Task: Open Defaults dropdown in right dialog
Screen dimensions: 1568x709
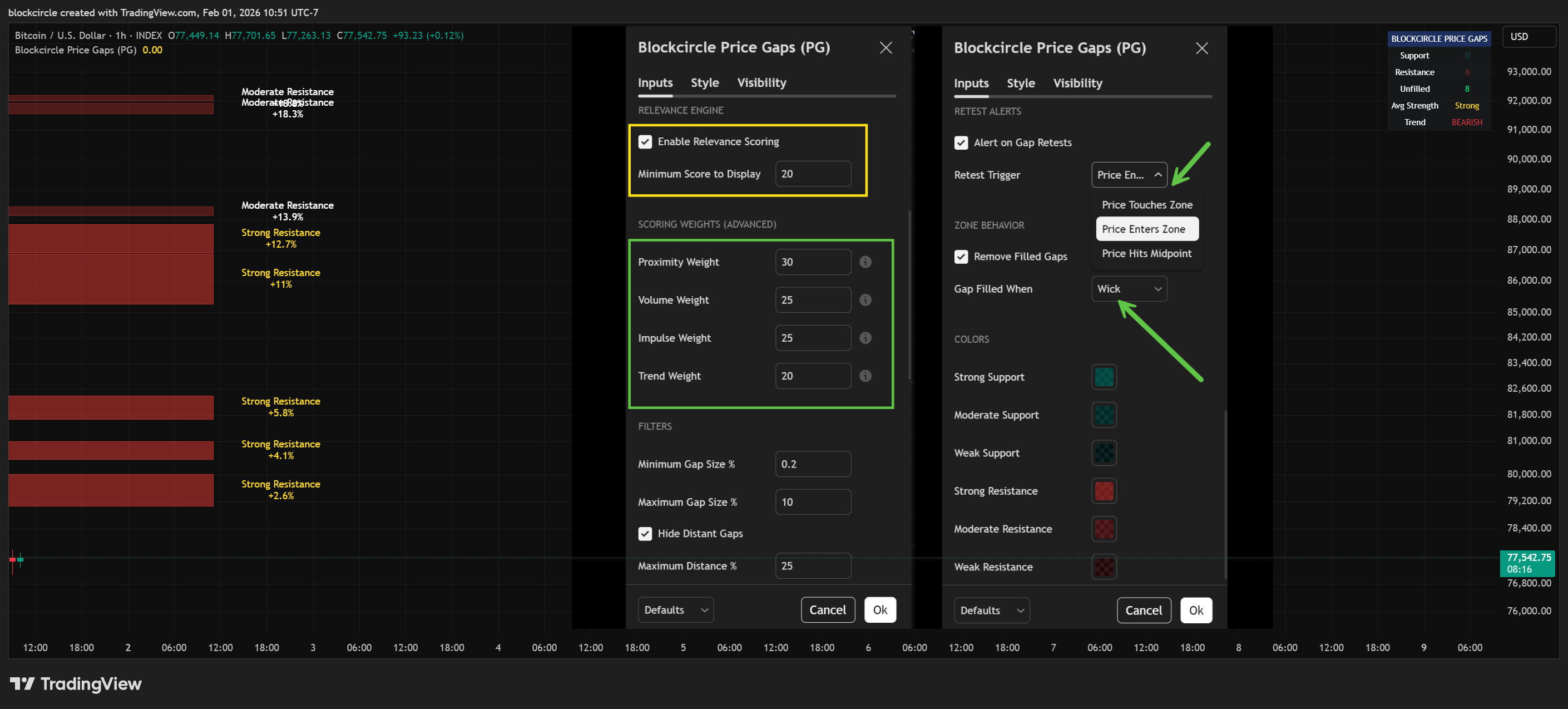Action: [x=992, y=610]
